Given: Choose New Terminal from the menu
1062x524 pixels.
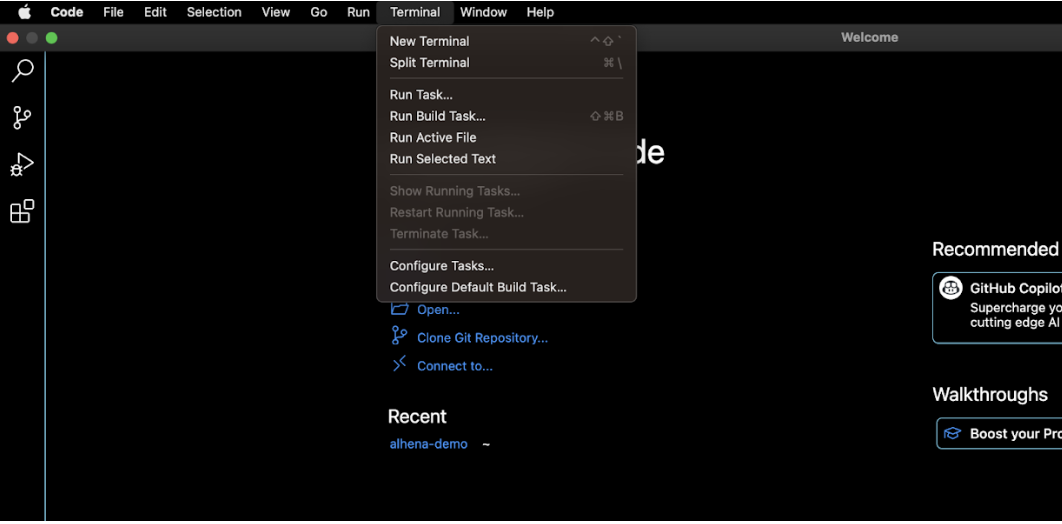Looking at the screenshot, I should [x=506, y=41].
